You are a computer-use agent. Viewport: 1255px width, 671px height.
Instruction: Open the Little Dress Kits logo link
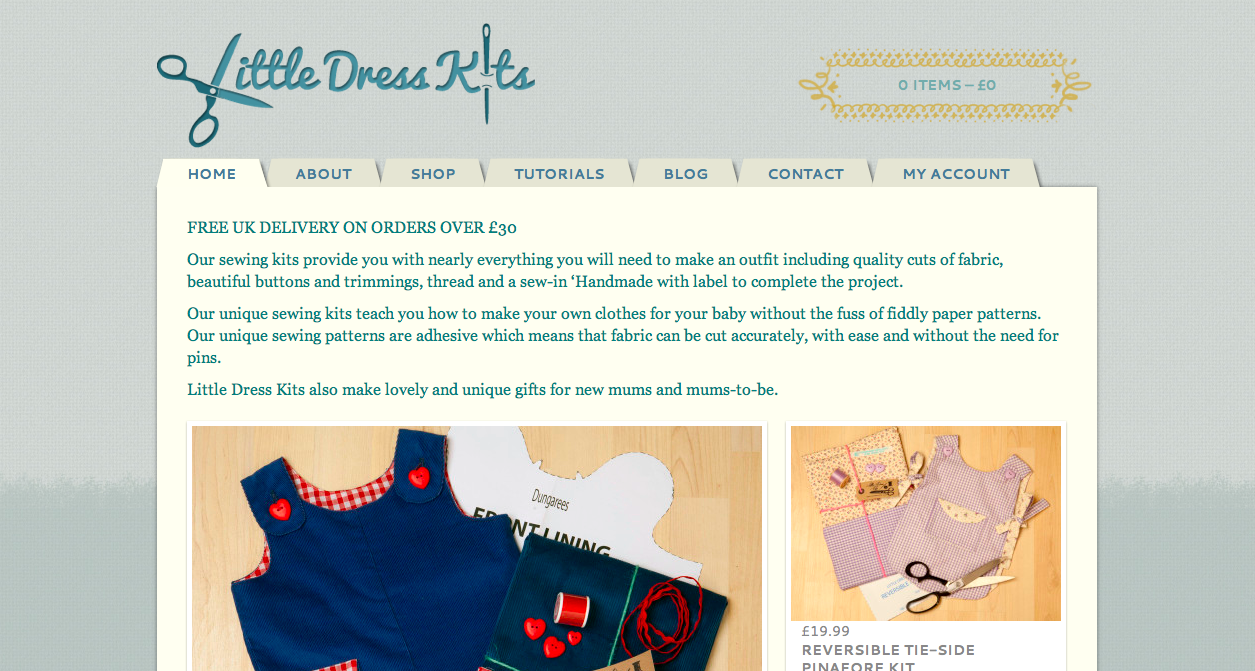pyautogui.click(x=346, y=86)
